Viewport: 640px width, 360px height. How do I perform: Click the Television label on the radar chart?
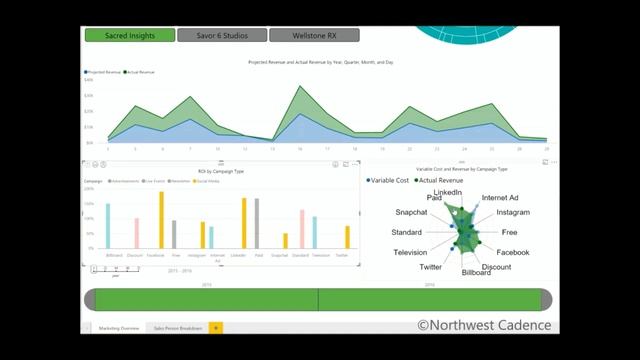[410, 252]
